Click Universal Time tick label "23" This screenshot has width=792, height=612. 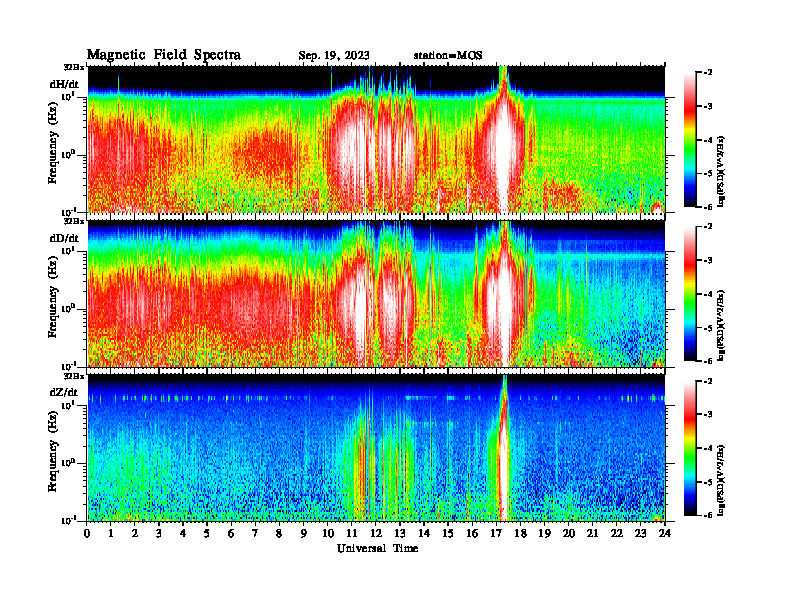click(641, 534)
